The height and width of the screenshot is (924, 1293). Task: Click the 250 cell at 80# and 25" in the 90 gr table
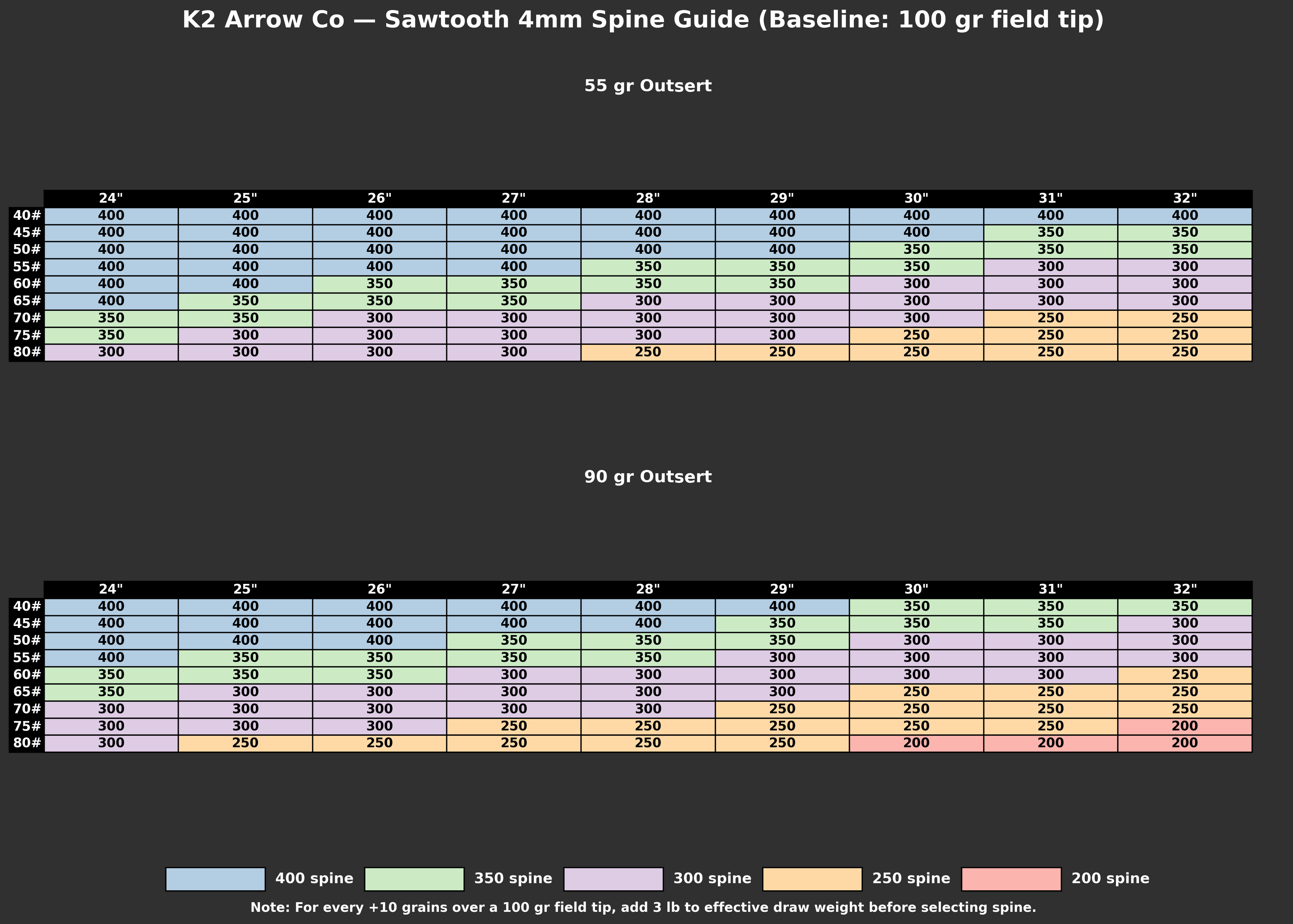coord(245,743)
